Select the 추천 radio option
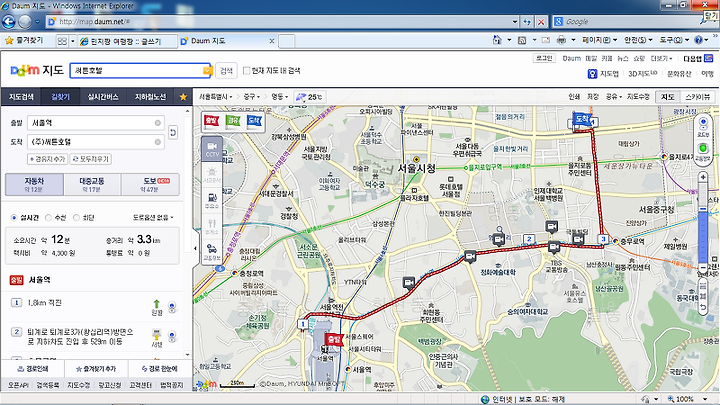This screenshot has height=405, width=720. 48,218
